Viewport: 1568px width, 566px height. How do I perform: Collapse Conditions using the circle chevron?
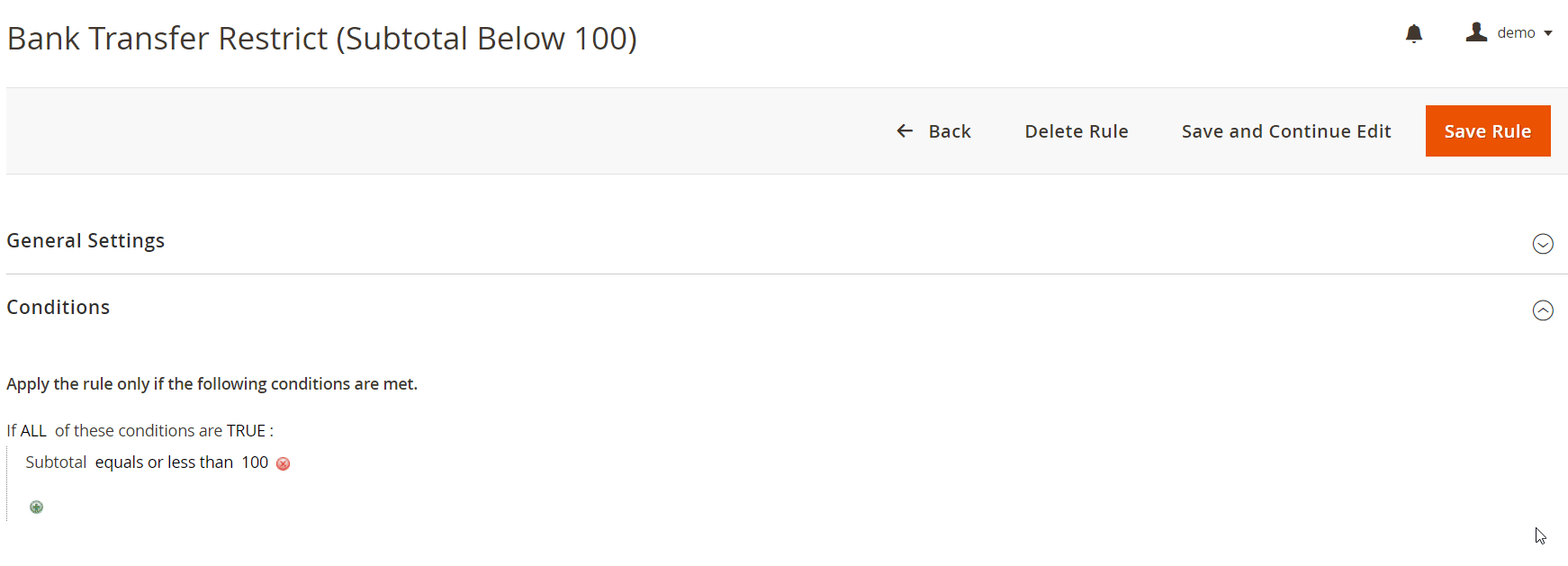click(1543, 310)
